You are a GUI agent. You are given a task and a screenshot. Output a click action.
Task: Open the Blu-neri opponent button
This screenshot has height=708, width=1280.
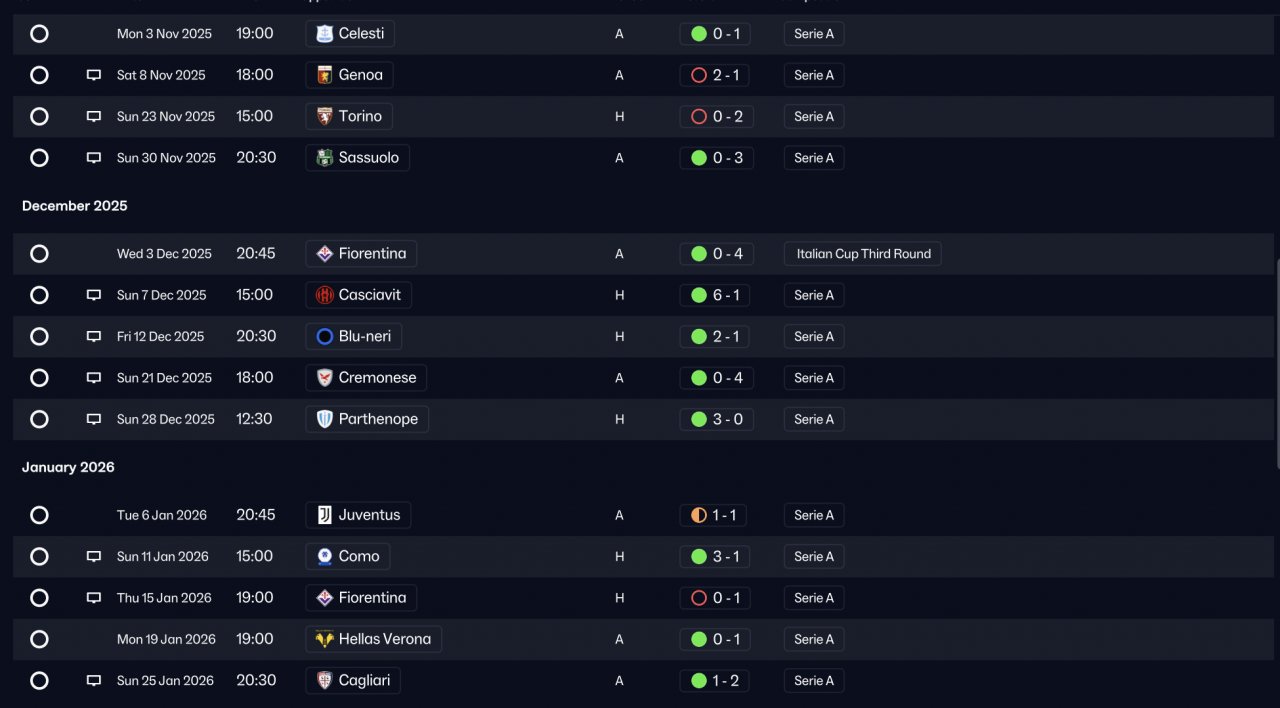tap(354, 336)
